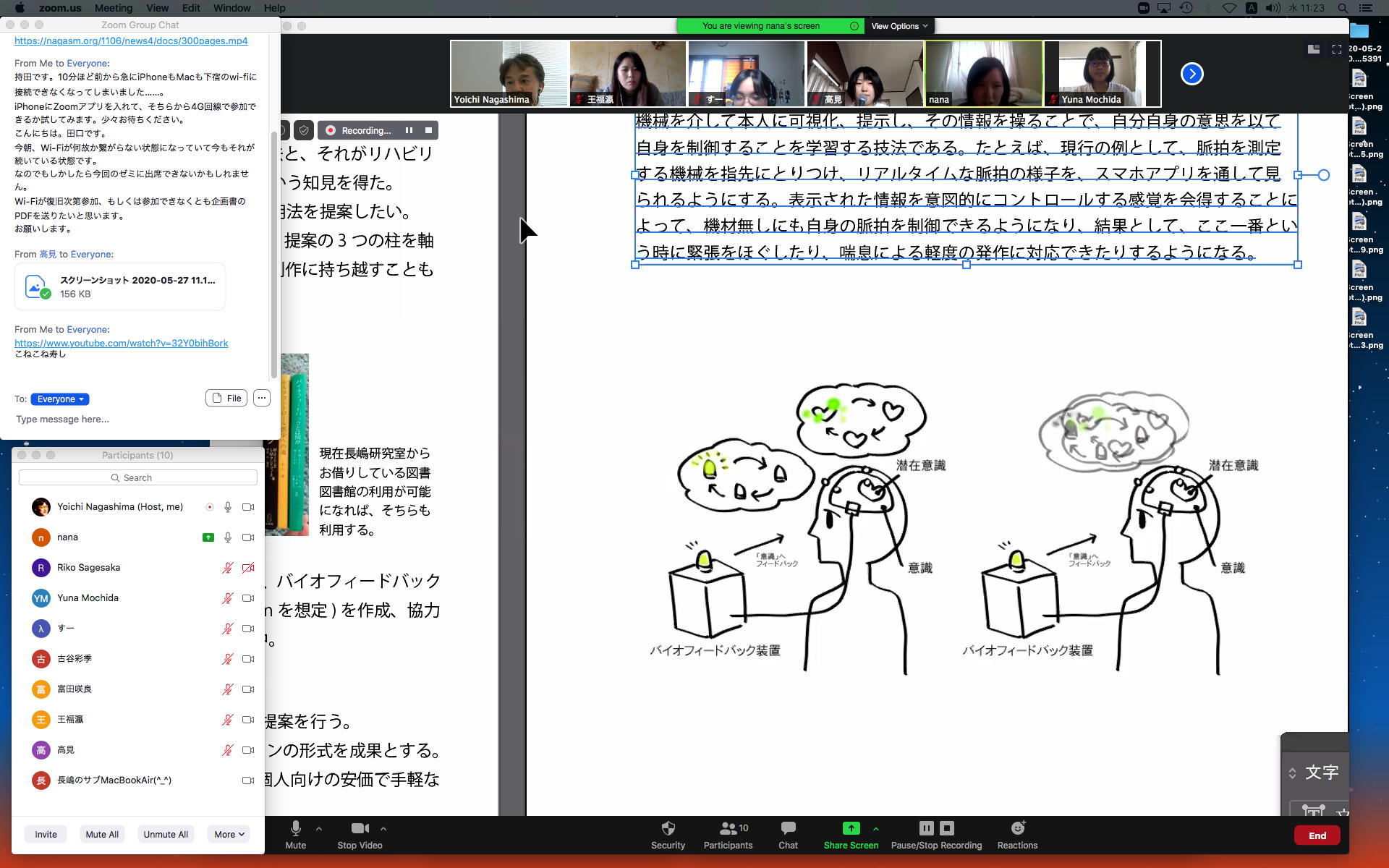Screen dimensions: 1389x868
Task: Click the stop recording square near Recording
Action: [428, 130]
